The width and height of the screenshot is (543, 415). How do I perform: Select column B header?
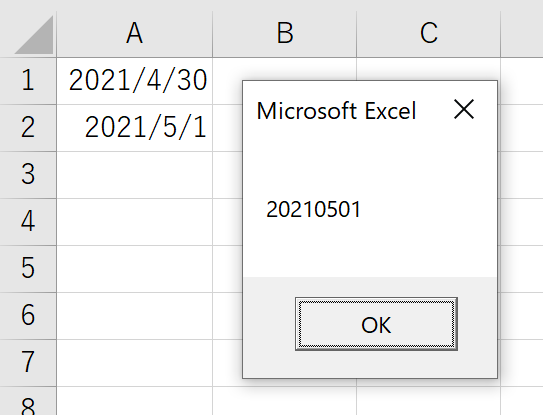[x=285, y=34]
